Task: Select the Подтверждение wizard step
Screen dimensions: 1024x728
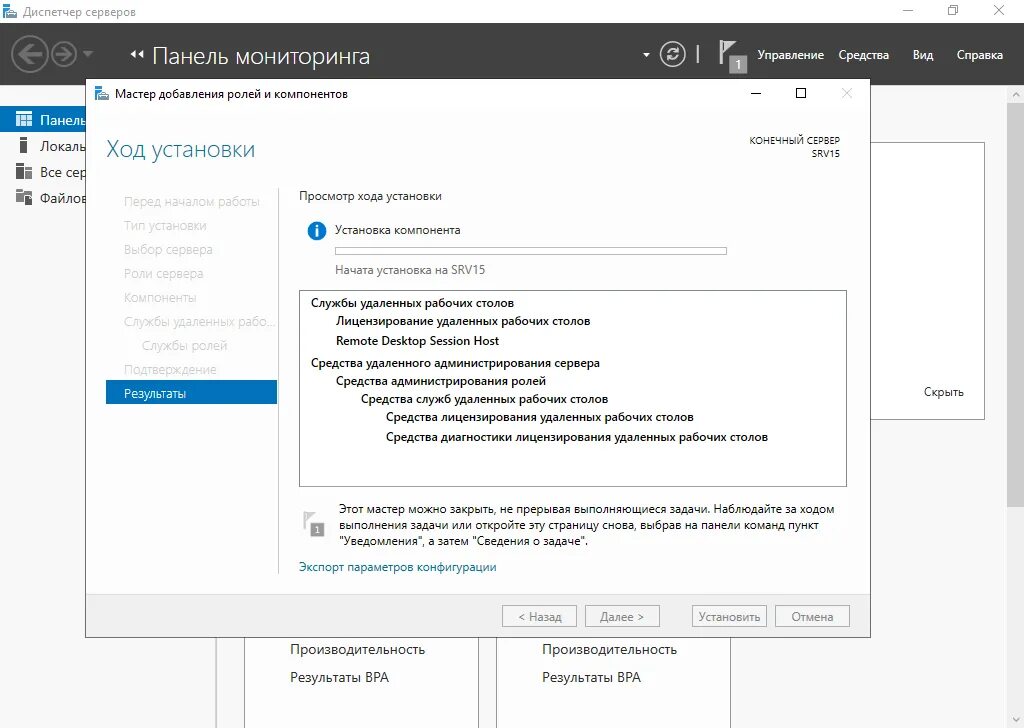Action: coord(170,370)
